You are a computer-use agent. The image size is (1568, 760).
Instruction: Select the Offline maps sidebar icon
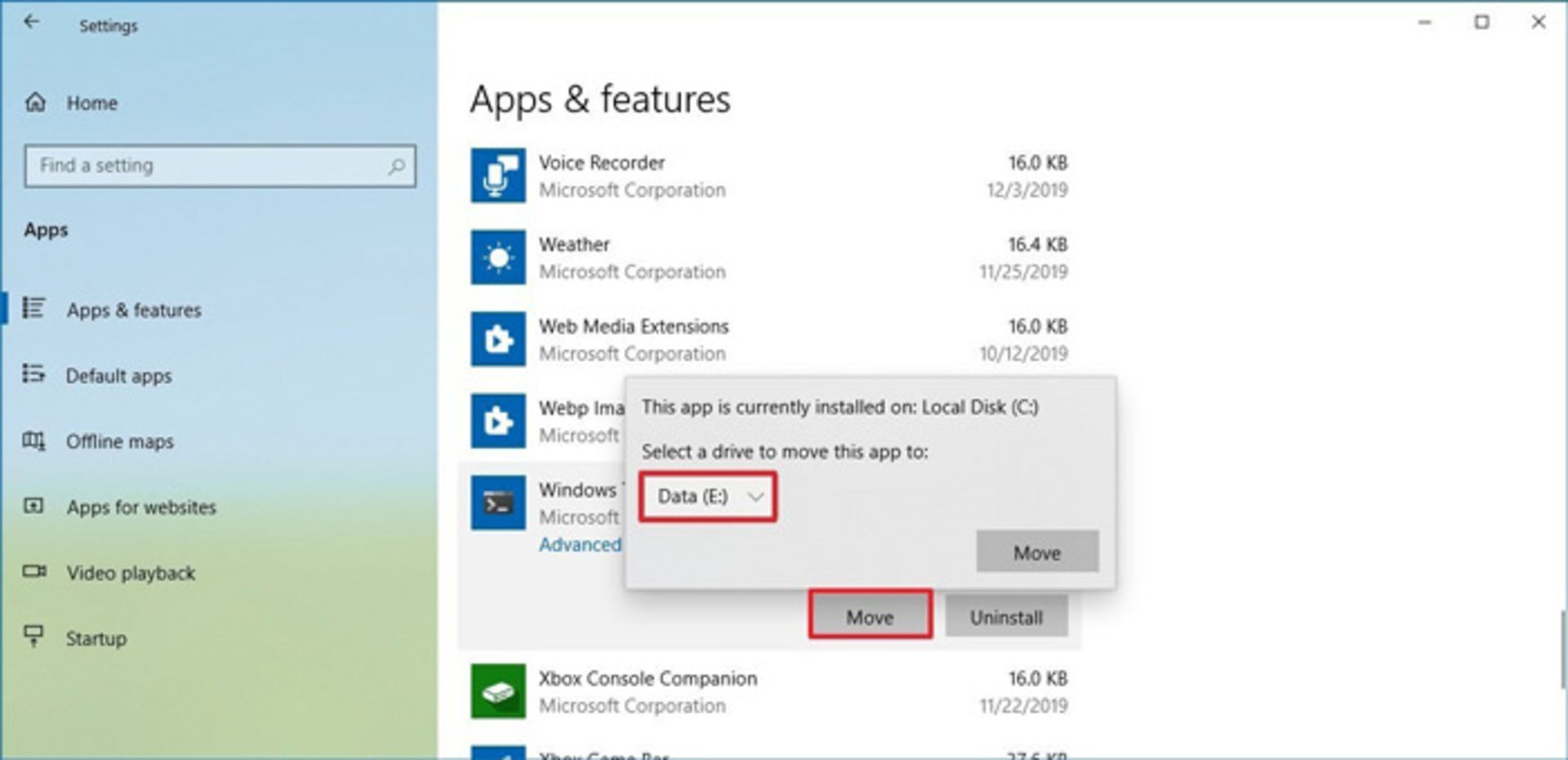coord(33,440)
